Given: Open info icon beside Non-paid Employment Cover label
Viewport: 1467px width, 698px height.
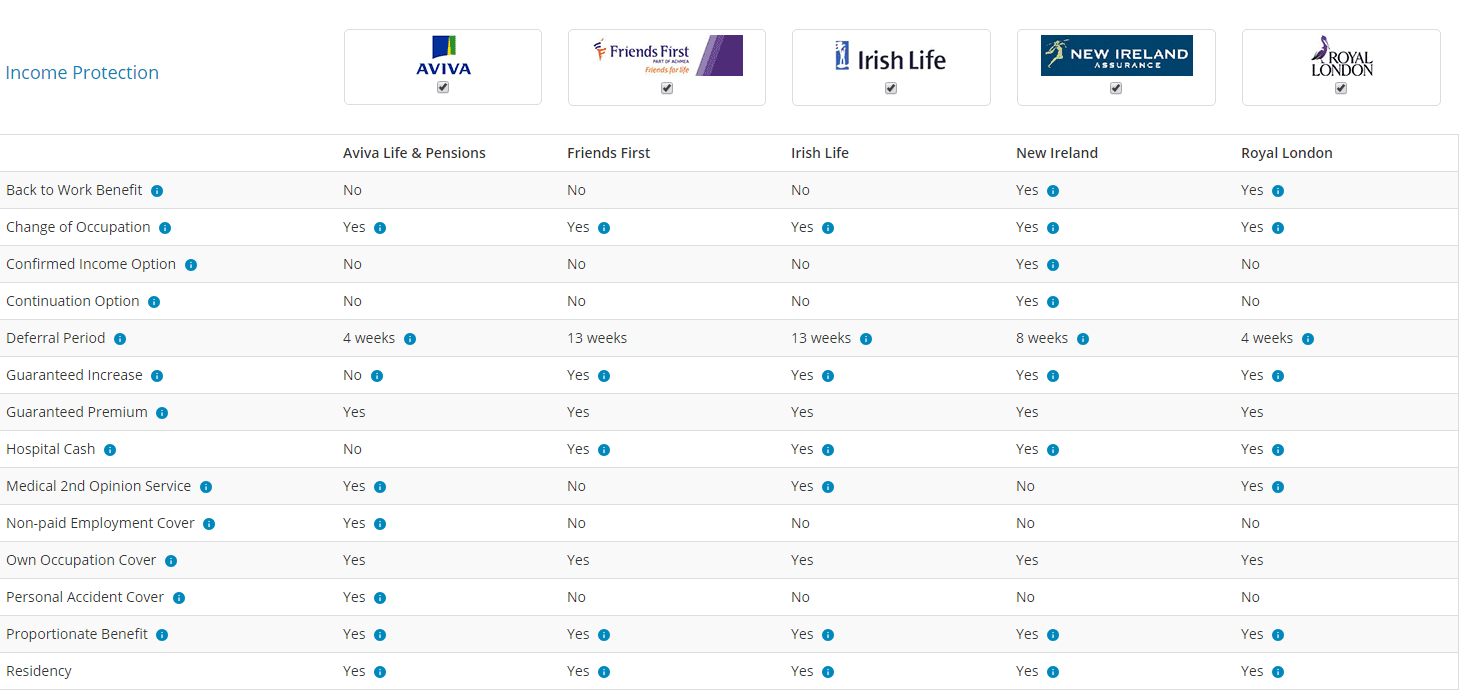Looking at the screenshot, I should pyautogui.click(x=209, y=524).
